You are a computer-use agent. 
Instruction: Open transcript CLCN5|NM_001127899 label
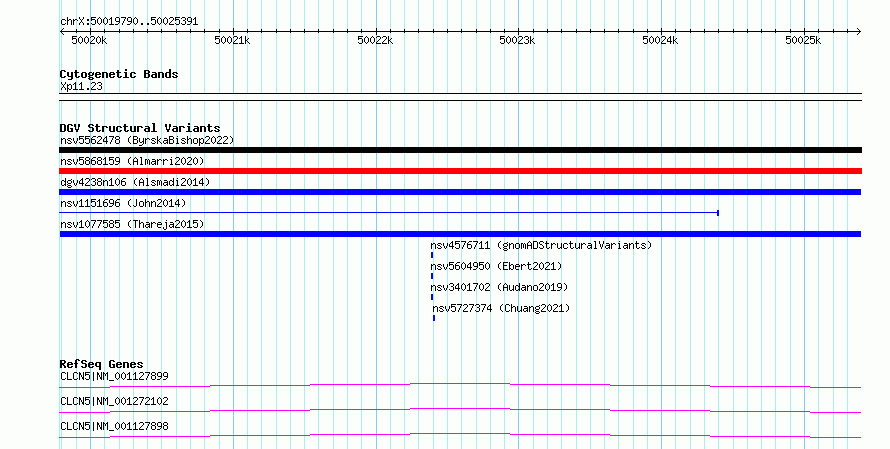point(114,376)
